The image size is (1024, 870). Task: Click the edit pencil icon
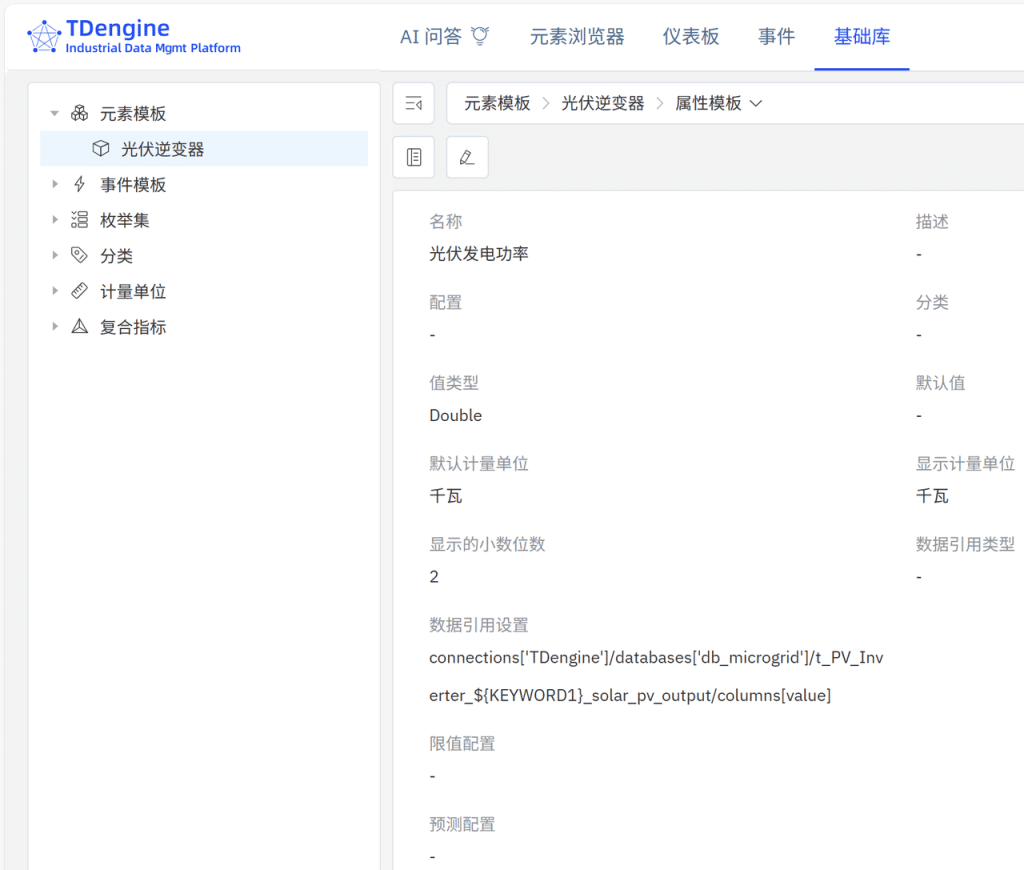(467, 157)
